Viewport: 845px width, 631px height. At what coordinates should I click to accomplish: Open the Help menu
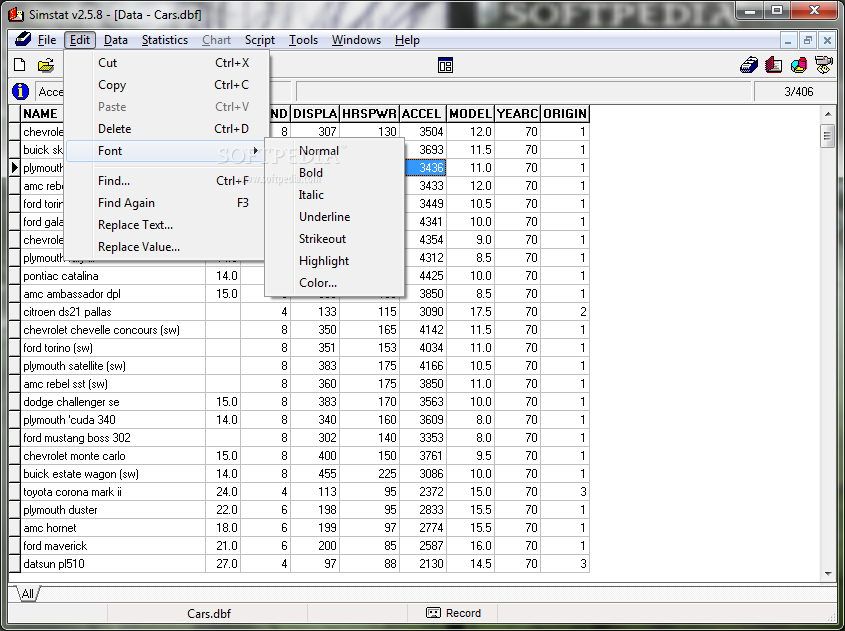(x=407, y=40)
